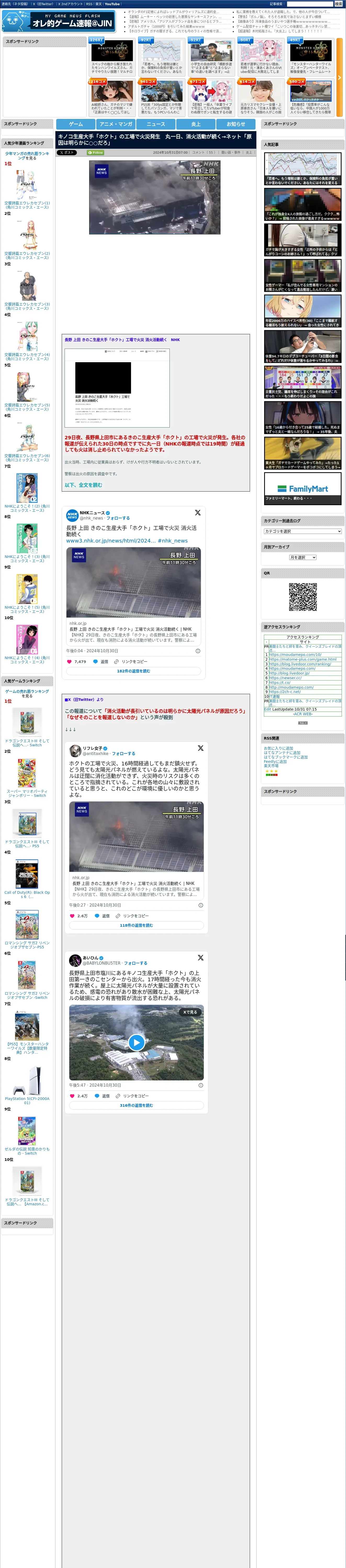Open https://moudamepo.com/10/ ranking link
Image resolution: width=346 pixels, height=1568 pixels.
[296, 654]
